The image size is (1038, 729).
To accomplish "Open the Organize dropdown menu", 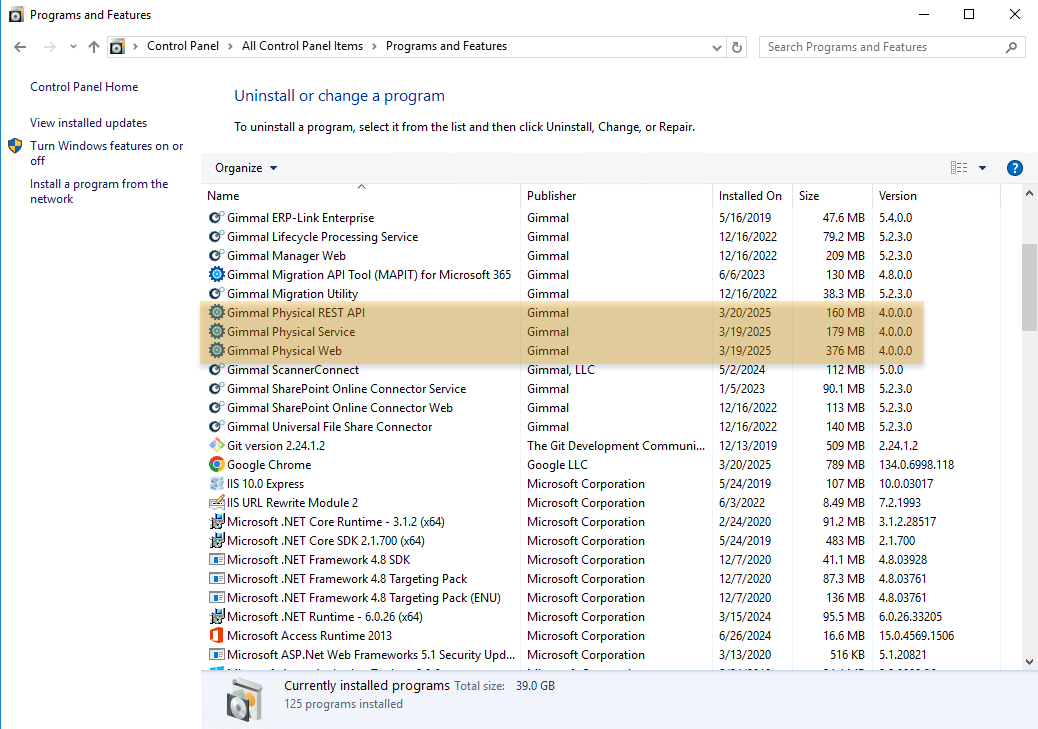I will coord(246,168).
